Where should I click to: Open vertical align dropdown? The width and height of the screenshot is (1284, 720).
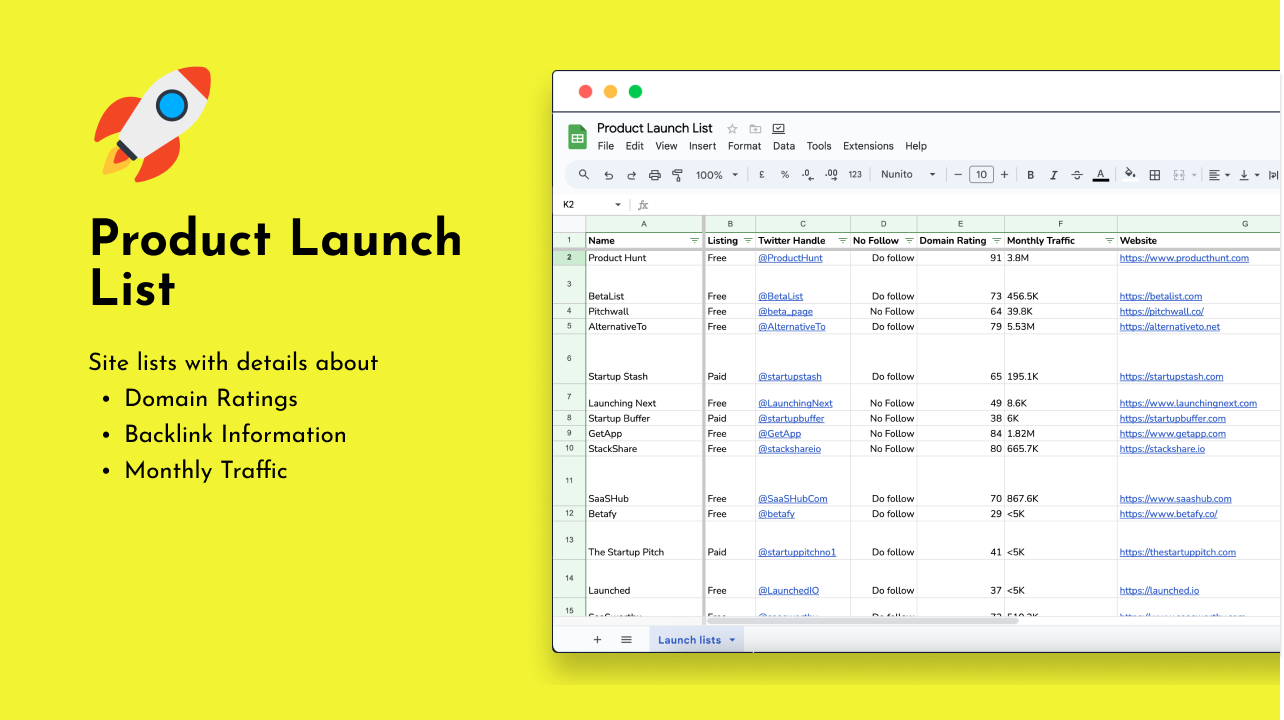point(1249,175)
